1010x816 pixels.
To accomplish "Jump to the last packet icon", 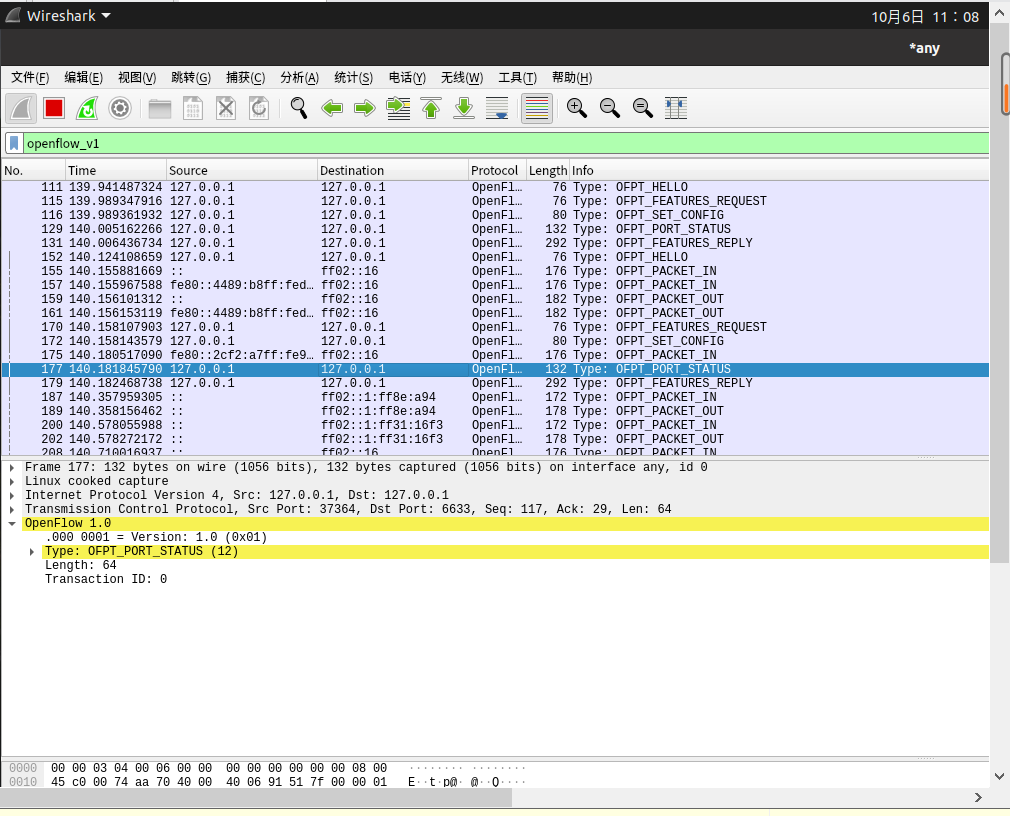I will 464,108.
